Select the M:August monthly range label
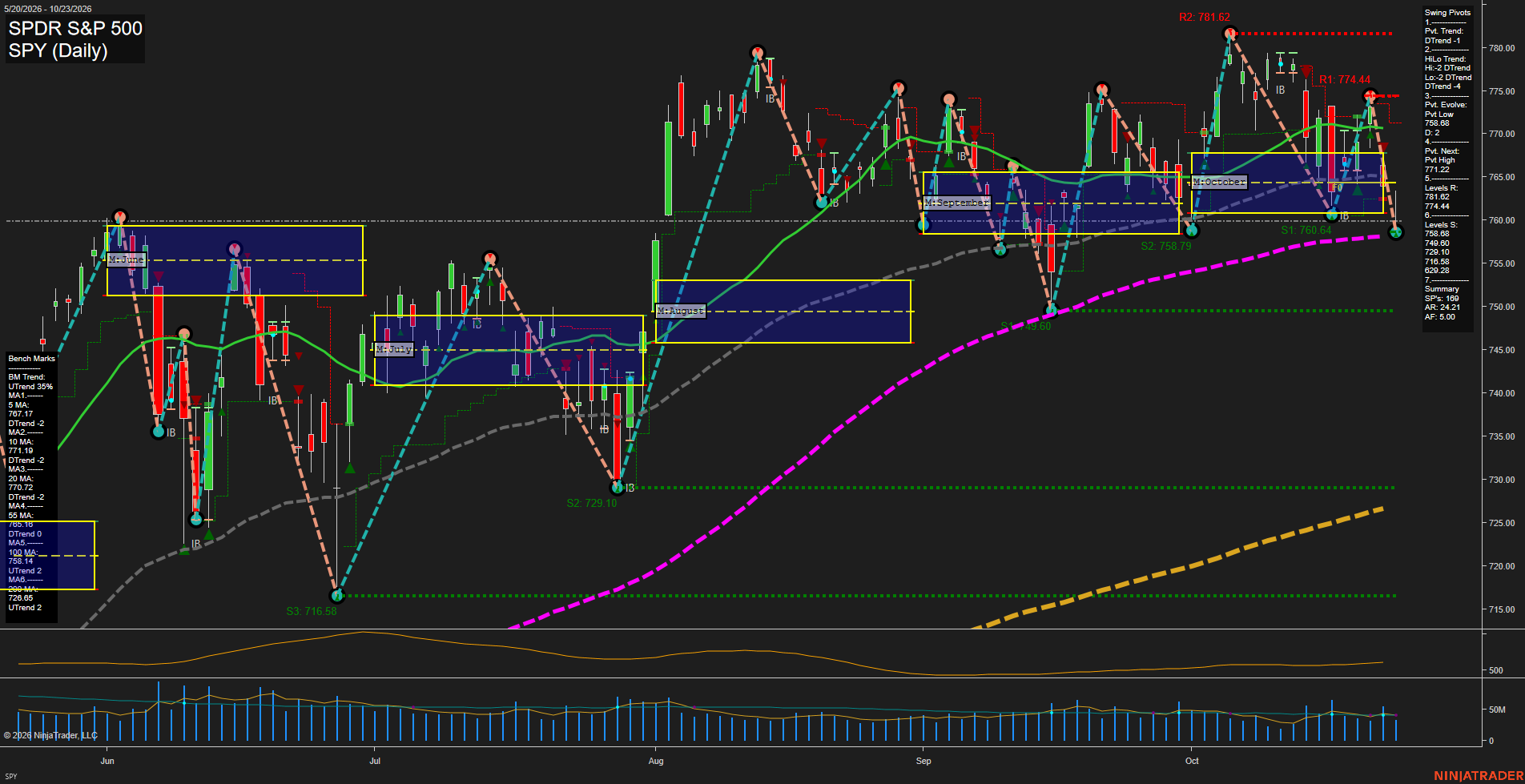The image size is (1525, 784). 681,311
